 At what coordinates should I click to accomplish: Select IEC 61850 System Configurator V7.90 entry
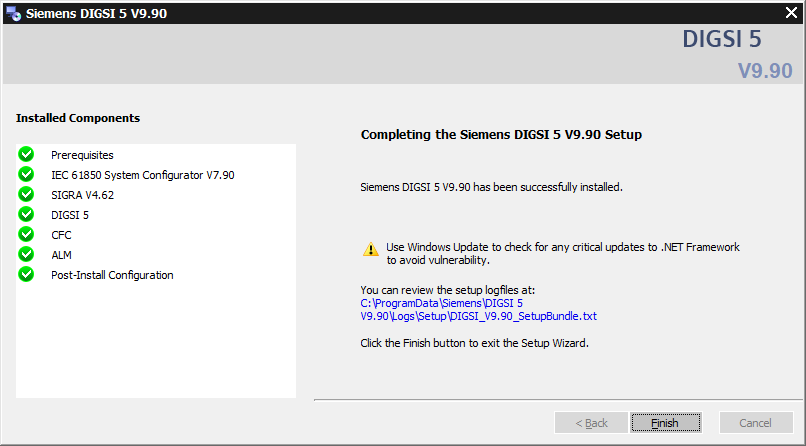[142, 175]
